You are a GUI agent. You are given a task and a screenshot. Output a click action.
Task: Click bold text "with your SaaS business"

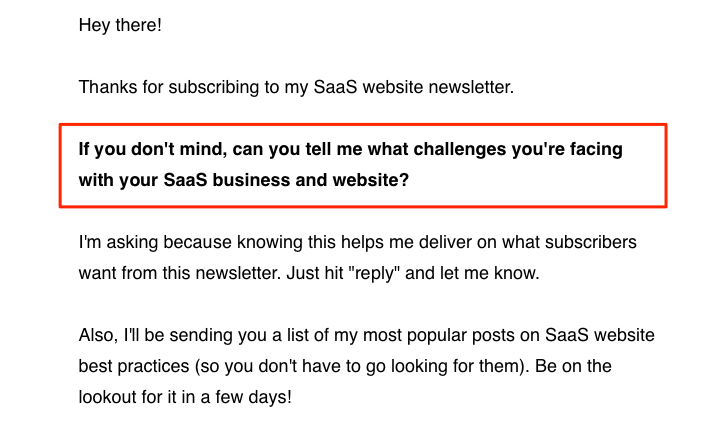coord(185,180)
